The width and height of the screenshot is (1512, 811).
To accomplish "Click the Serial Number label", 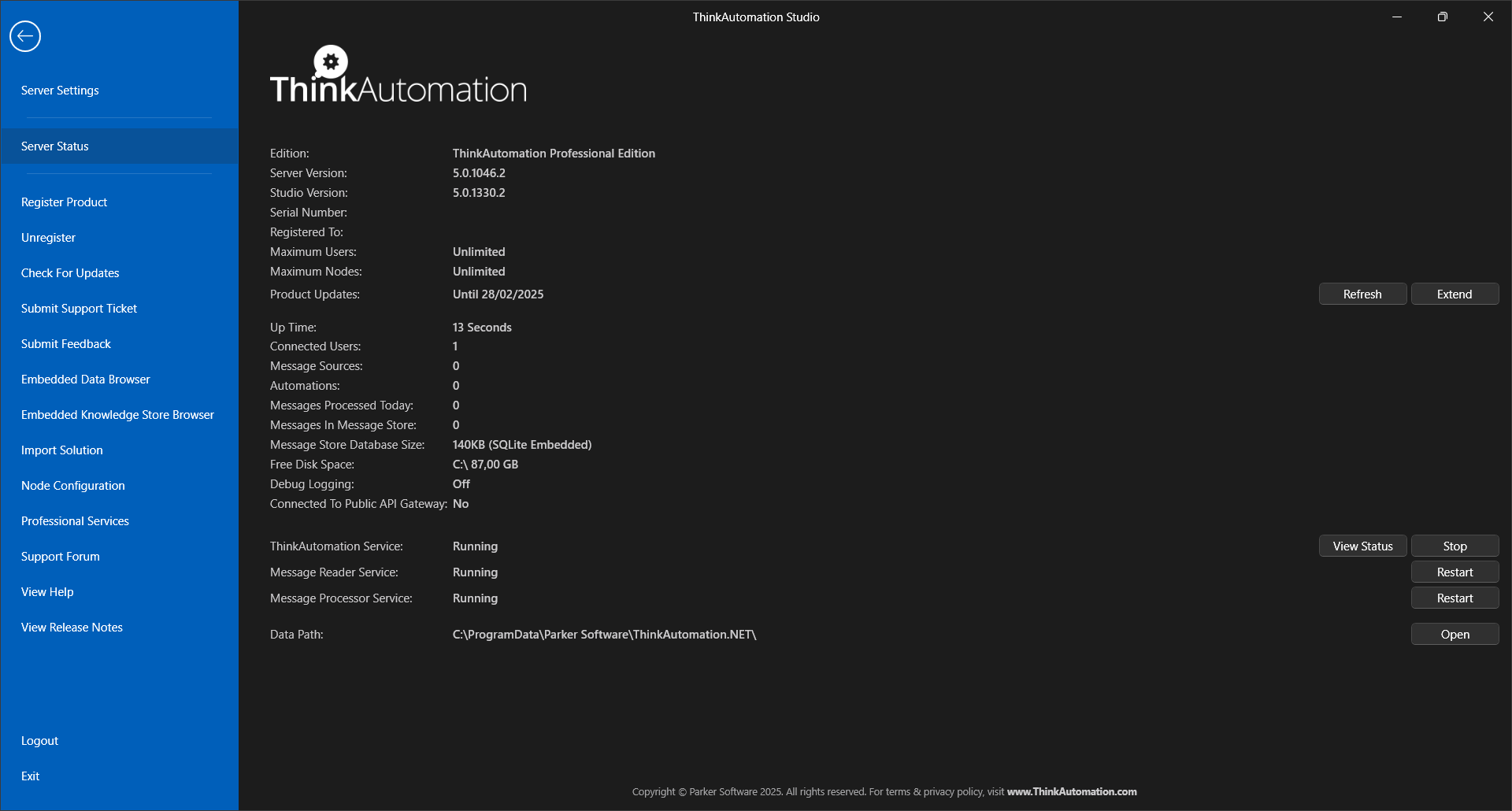I will tap(308, 213).
